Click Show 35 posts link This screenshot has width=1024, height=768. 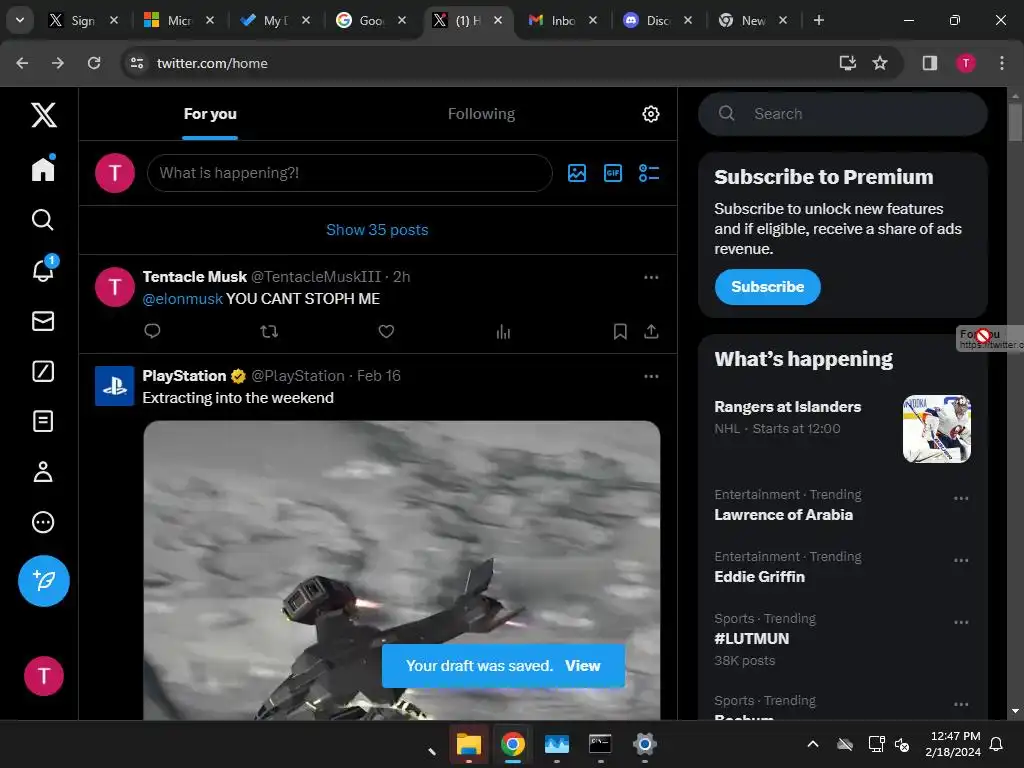[377, 230]
